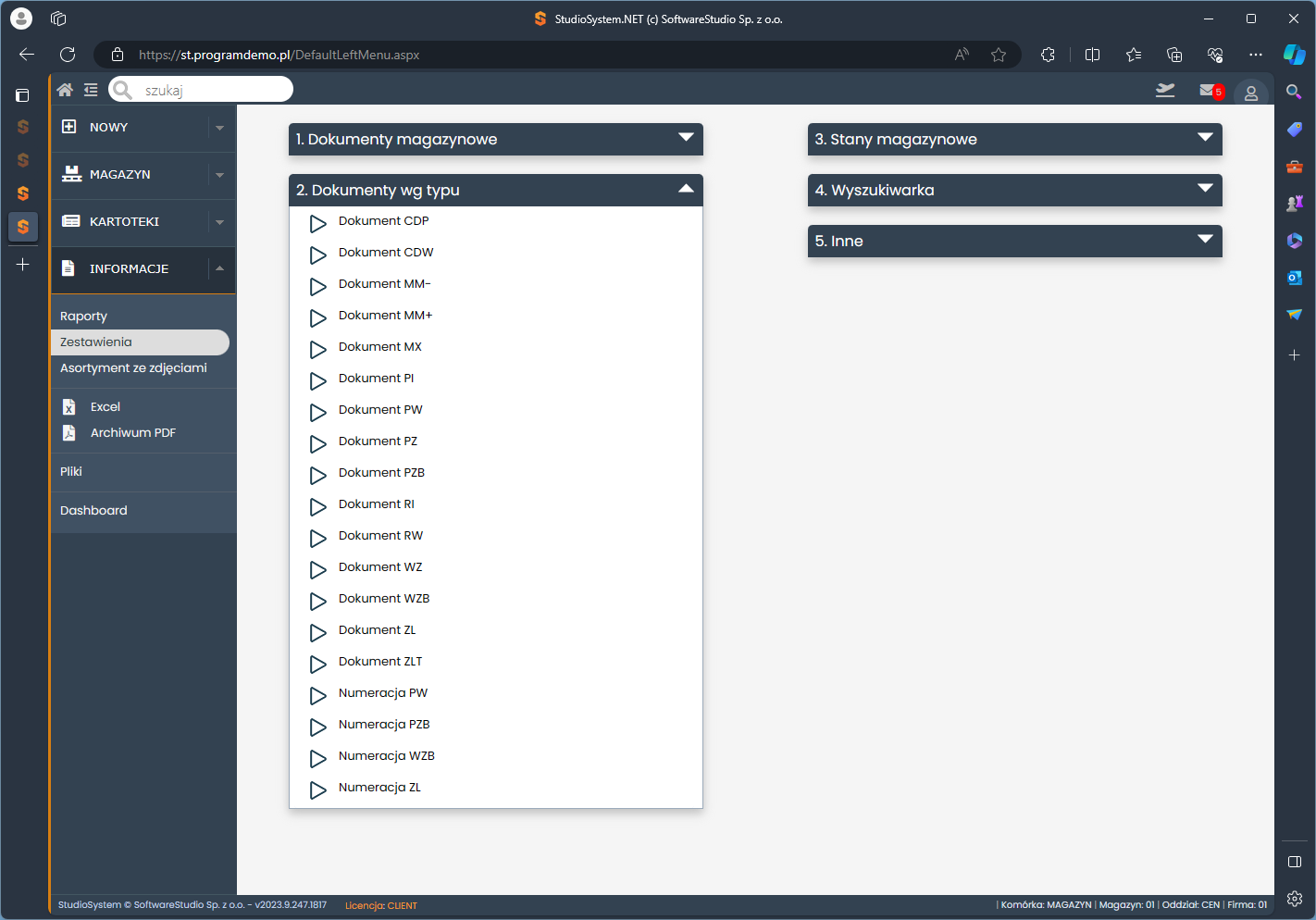Click browser back arrow
1316x920 pixels.
coord(27,55)
